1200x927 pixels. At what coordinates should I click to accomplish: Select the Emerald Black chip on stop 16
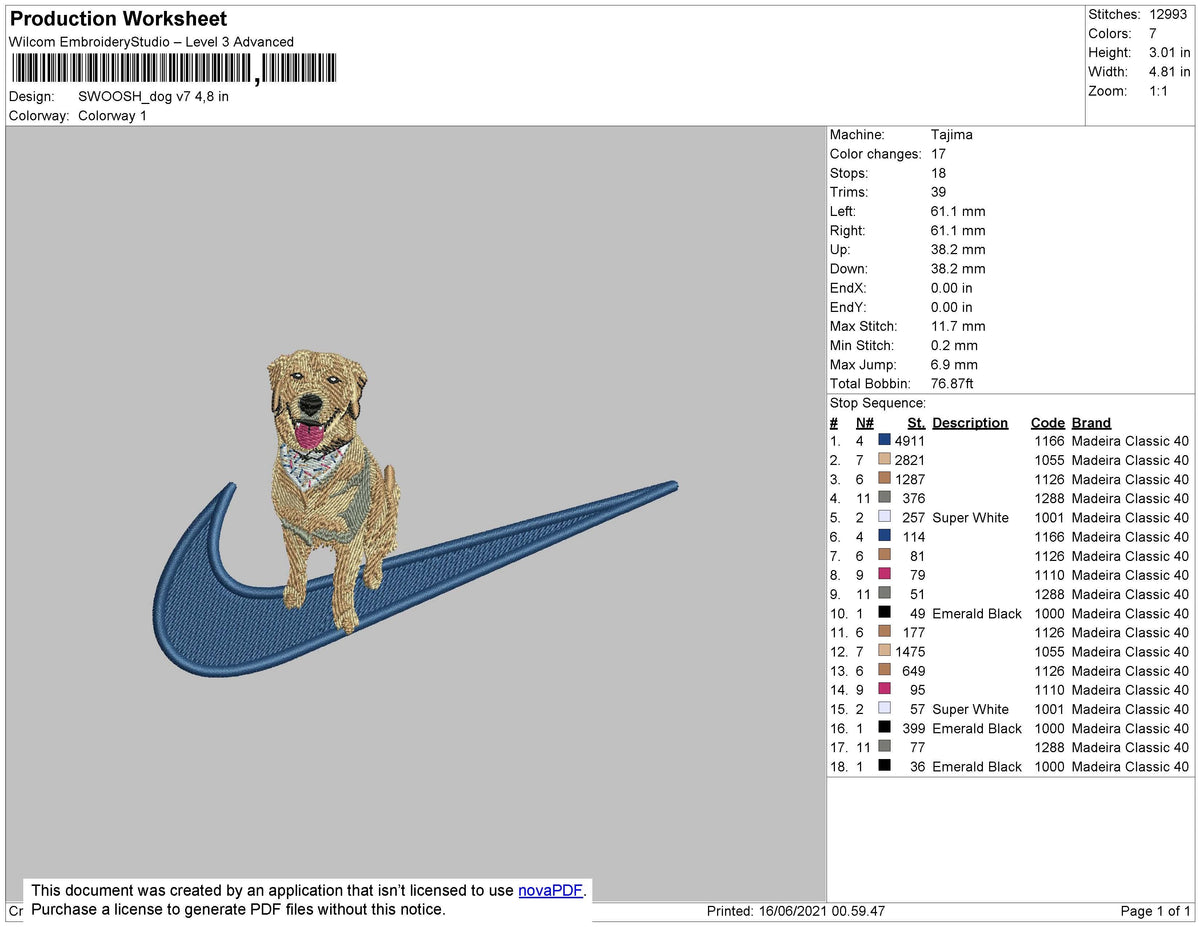tap(884, 729)
